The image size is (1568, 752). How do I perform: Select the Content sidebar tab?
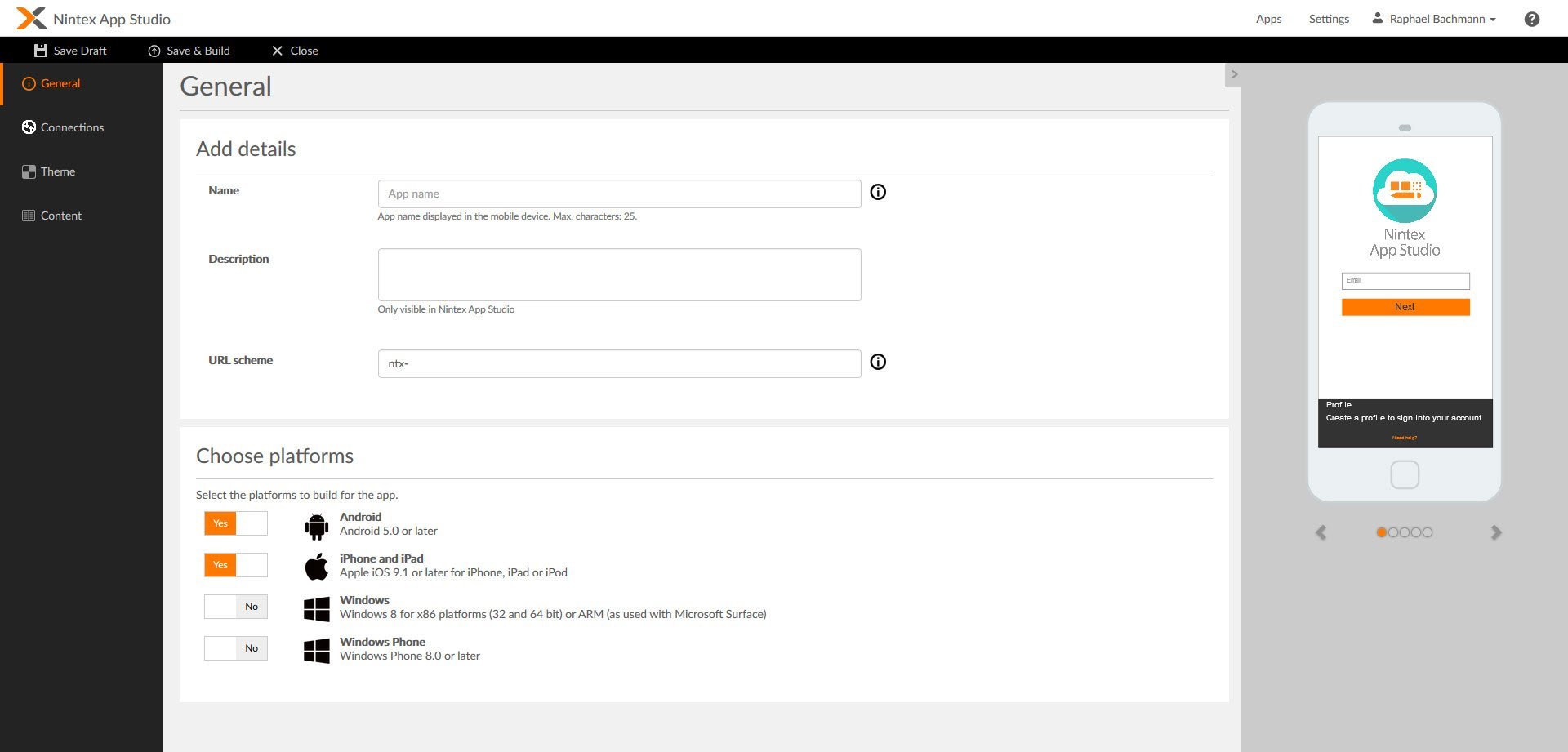click(82, 216)
